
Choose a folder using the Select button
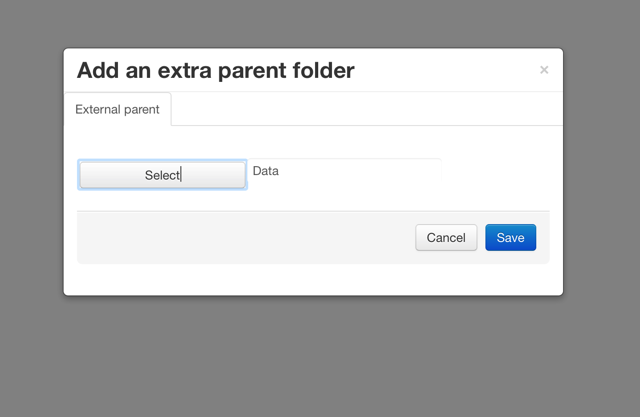click(162, 175)
